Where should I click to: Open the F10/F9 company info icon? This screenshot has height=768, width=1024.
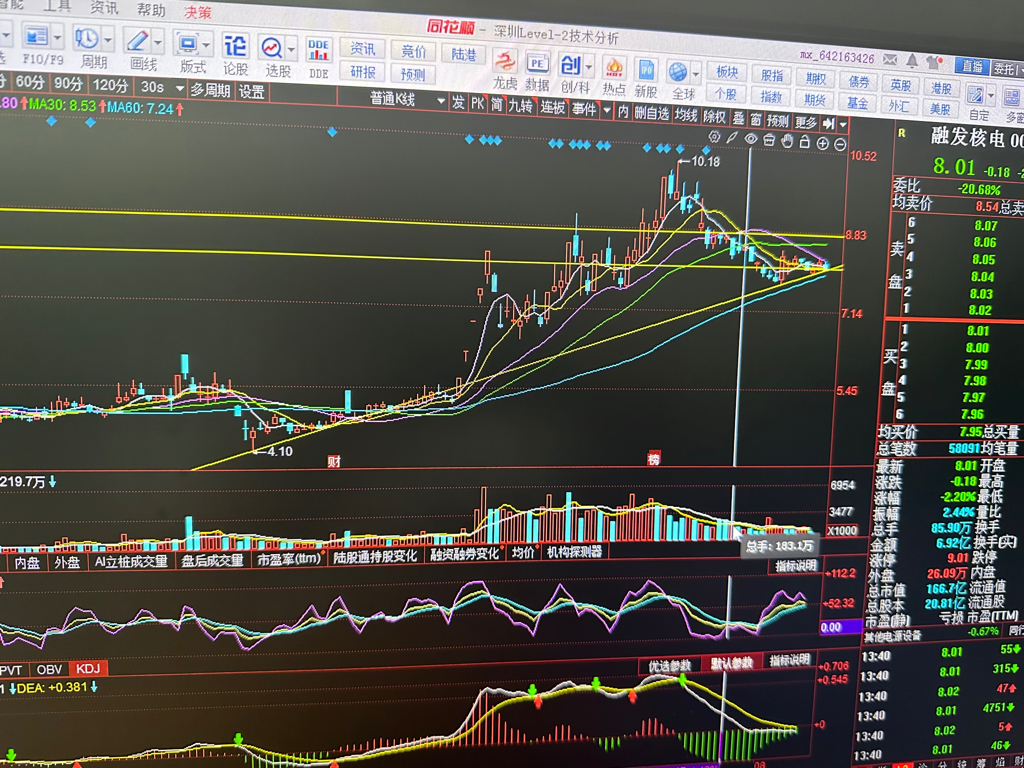35,35
